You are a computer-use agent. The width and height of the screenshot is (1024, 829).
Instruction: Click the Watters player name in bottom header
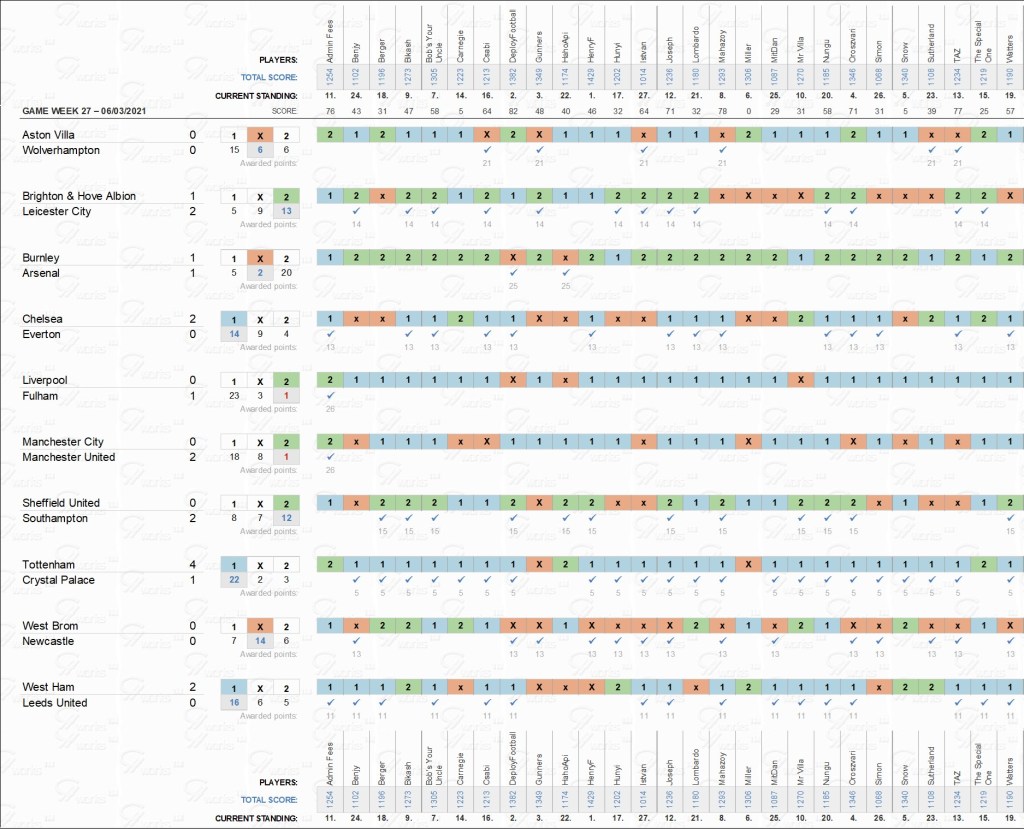(x=1008, y=757)
